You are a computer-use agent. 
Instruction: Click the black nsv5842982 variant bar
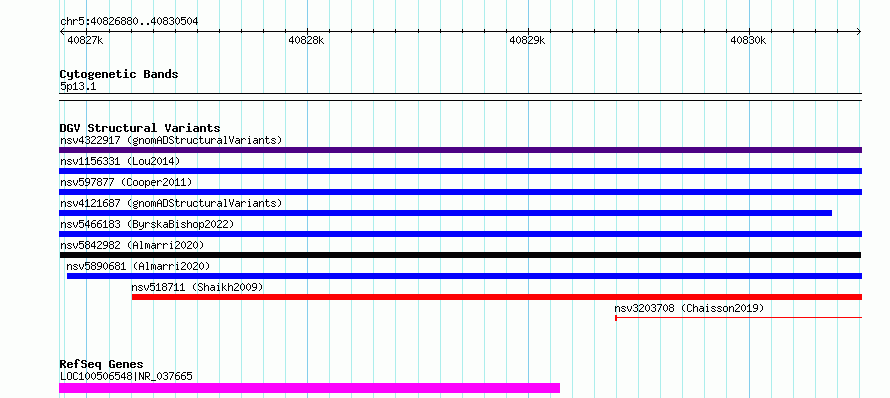460,255
